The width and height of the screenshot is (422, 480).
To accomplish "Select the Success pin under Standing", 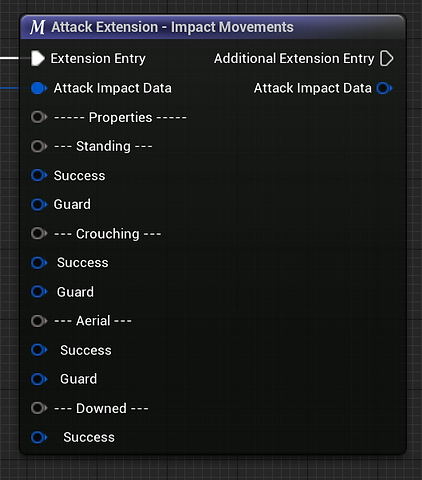I will click(x=39, y=175).
